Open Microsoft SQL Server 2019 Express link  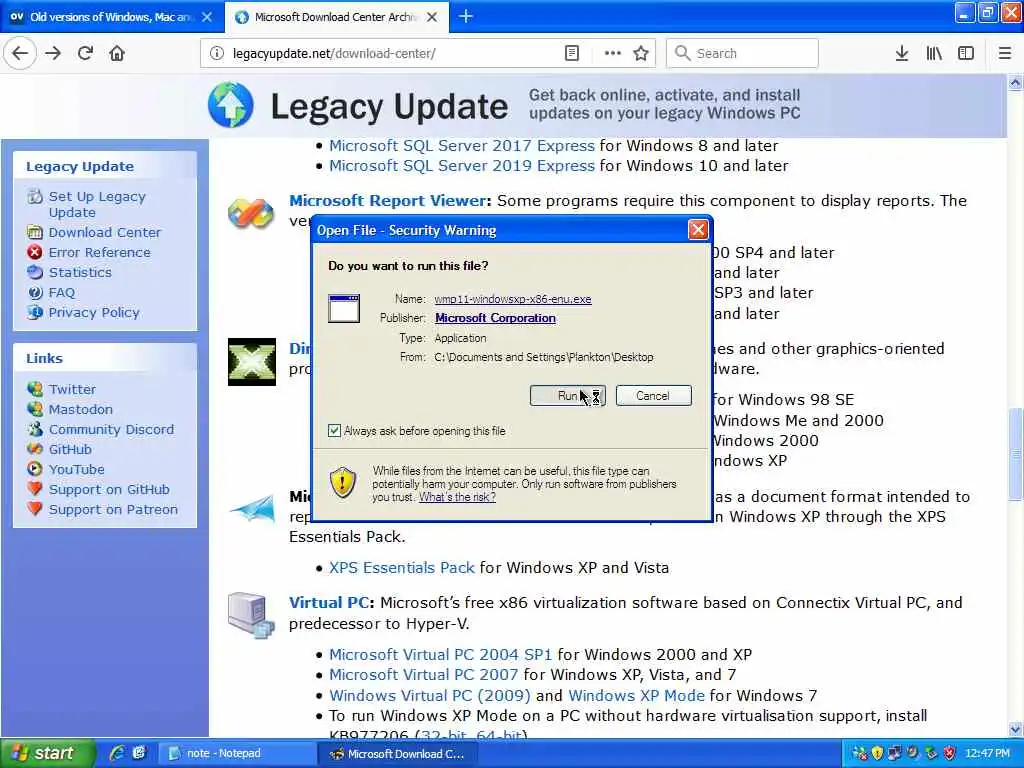[x=462, y=166]
